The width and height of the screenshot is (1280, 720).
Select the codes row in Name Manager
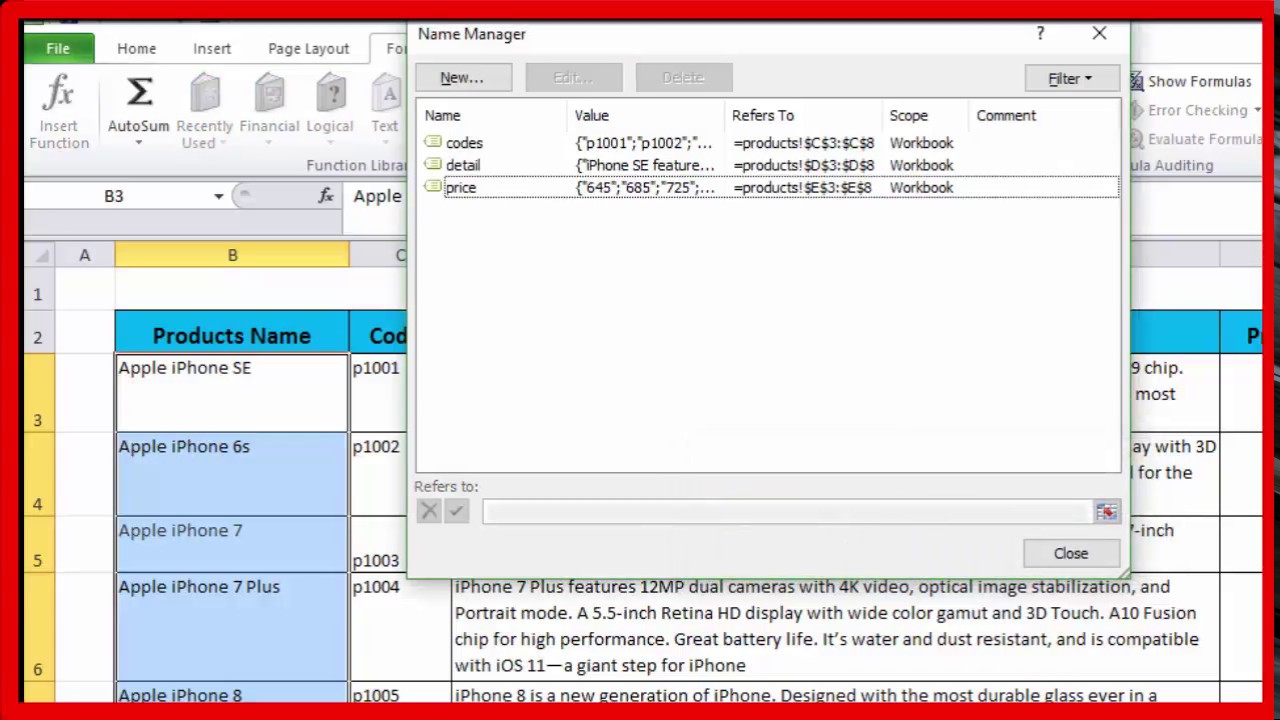click(768, 143)
